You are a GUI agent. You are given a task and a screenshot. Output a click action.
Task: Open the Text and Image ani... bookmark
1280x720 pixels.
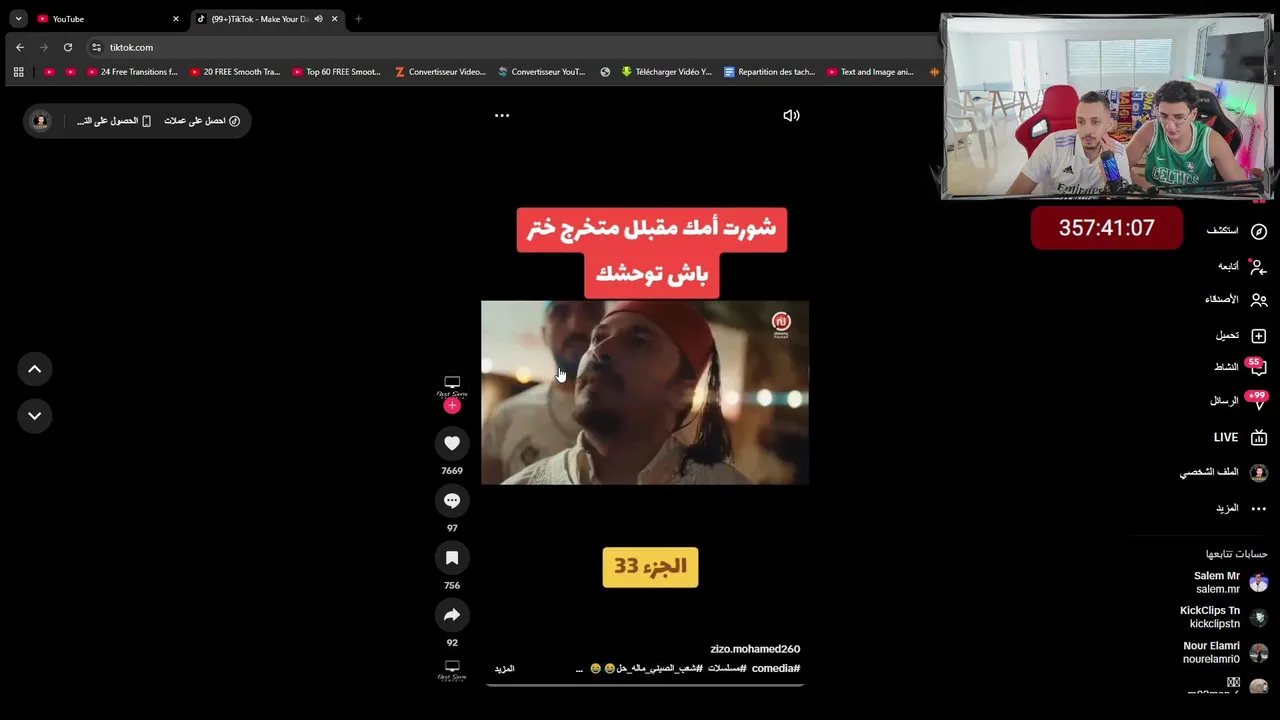(x=870, y=72)
